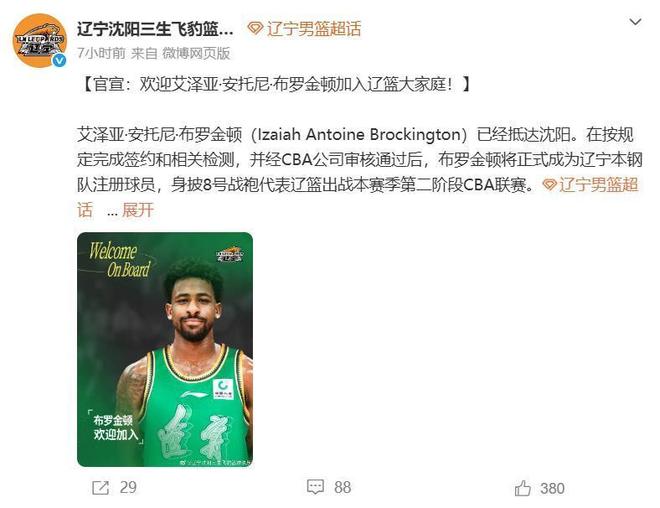Screen dimensions: 660x508
Task: Click the repost share icon
Action: point(101,488)
